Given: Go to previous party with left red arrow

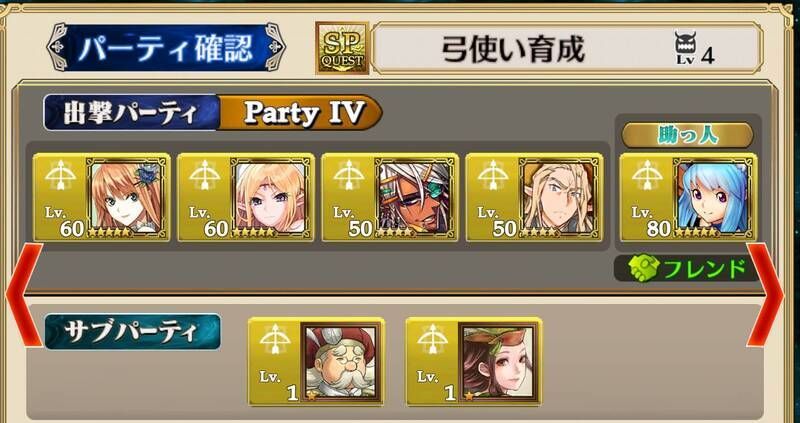Looking at the screenshot, I should [x=24, y=295].
